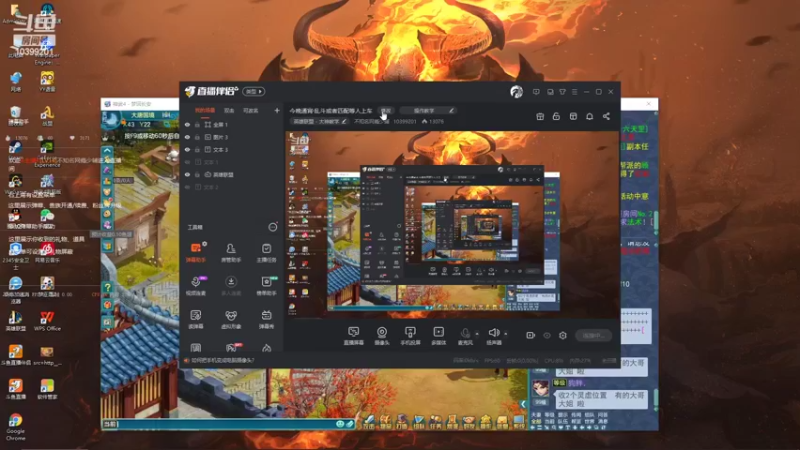This screenshot has width=800, height=450.
Task: Click the 操作教学 pill button
Action: tap(428, 110)
